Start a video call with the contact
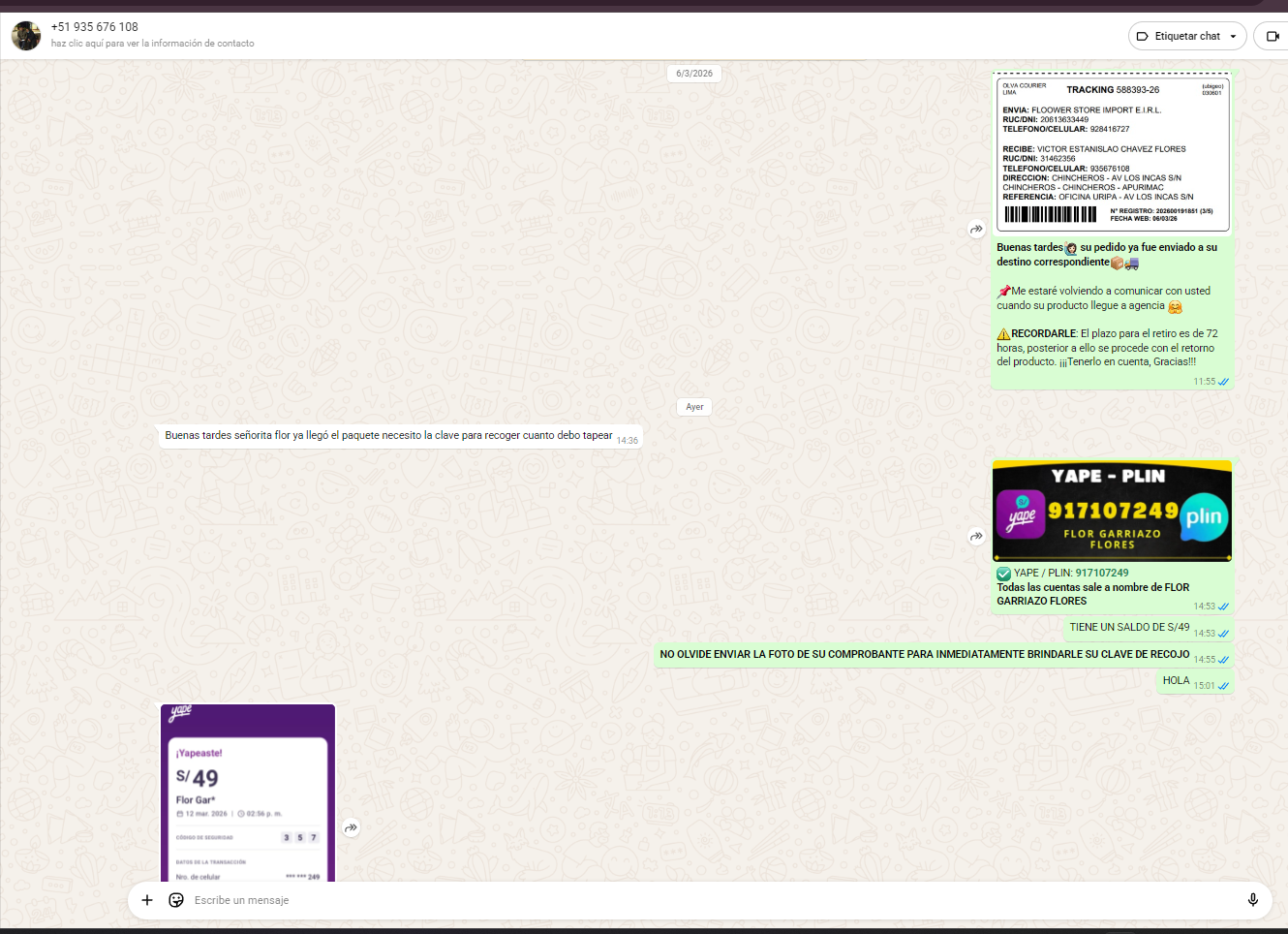This screenshot has width=1288, height=934. tap(1273, 36)
